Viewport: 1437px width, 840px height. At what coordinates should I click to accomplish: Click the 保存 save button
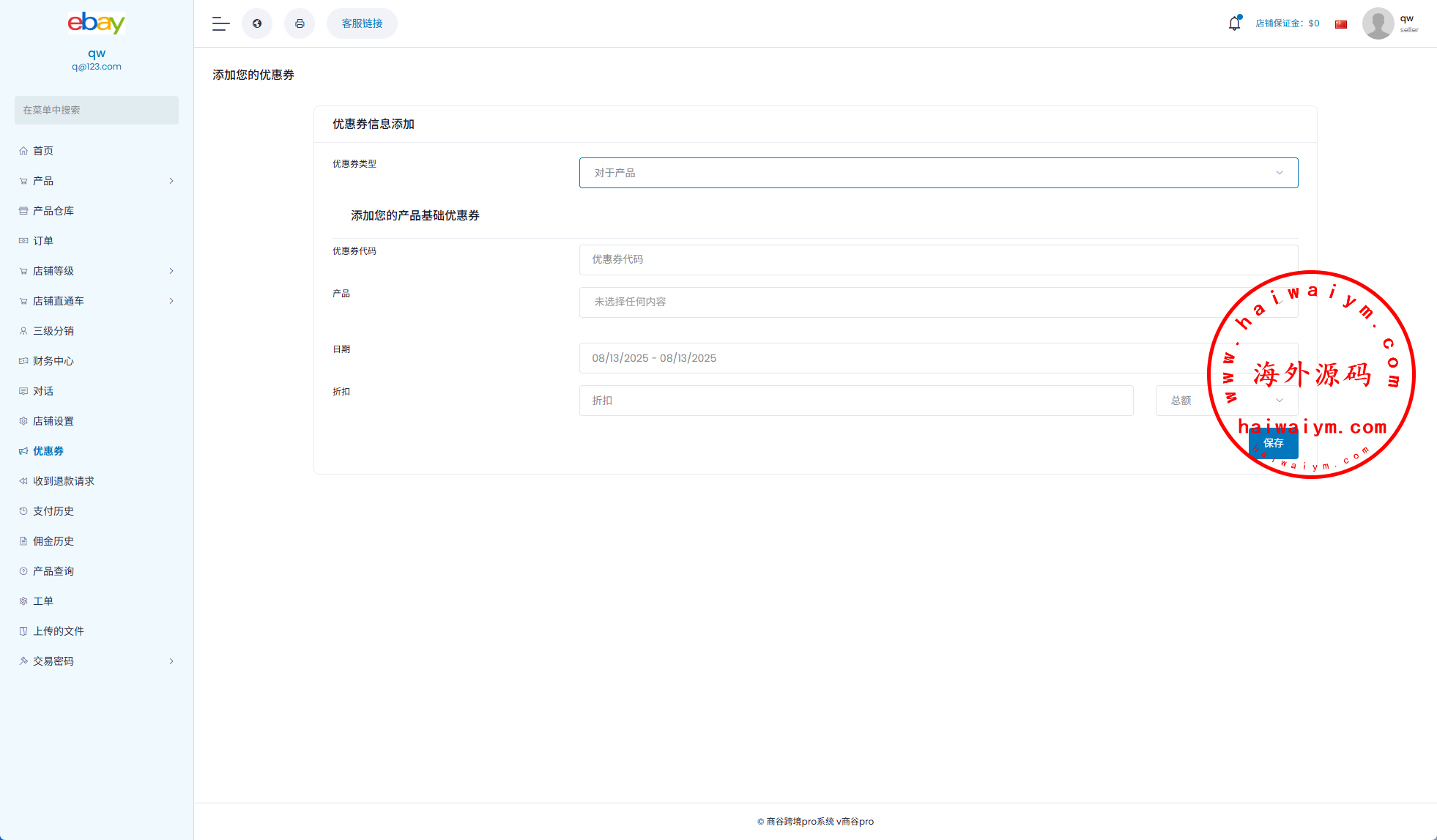[1273, 443]
